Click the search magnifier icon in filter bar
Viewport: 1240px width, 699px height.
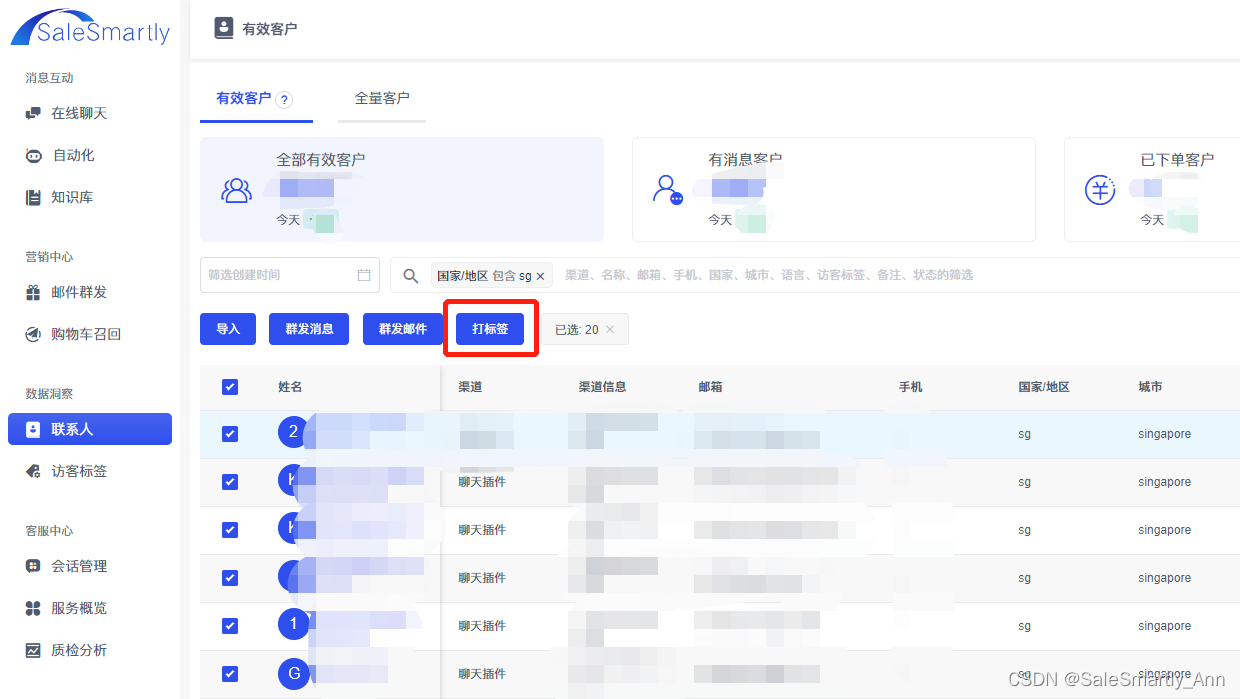[x=410, y=276]
